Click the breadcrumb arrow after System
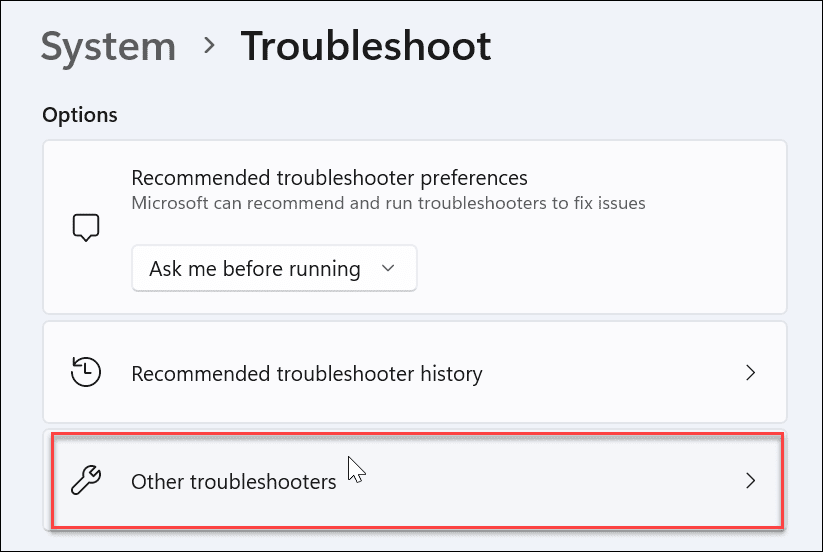The height and width of the screenshot is (552, 823). point(208,46)
